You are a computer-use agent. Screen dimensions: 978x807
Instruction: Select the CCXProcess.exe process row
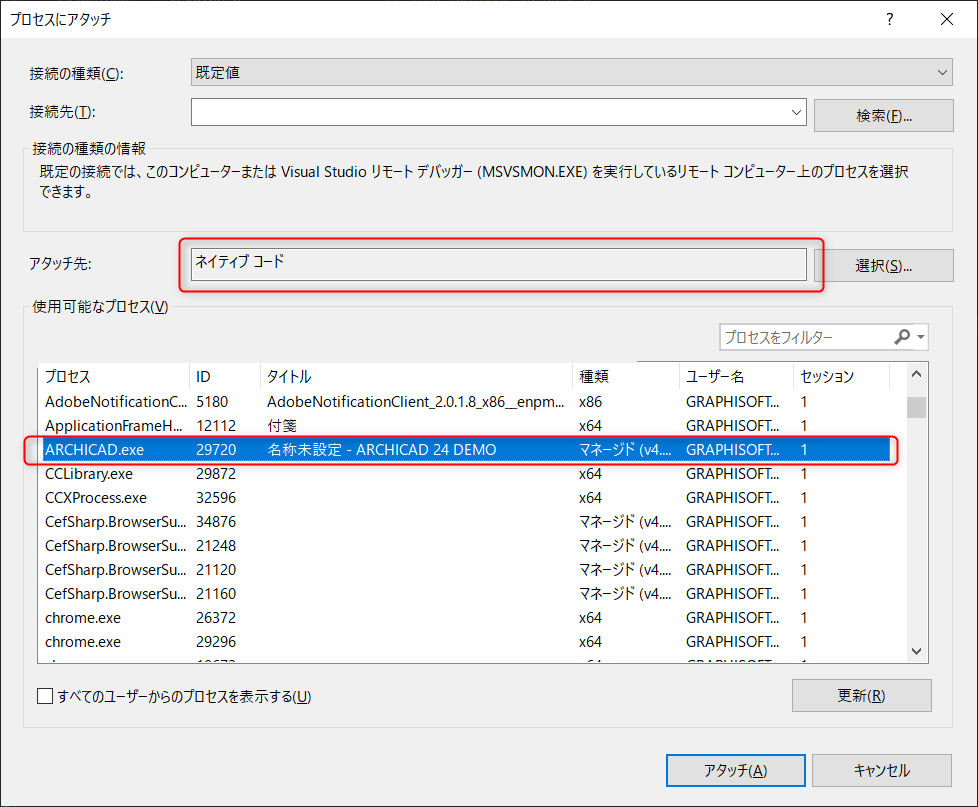[465, 498]
